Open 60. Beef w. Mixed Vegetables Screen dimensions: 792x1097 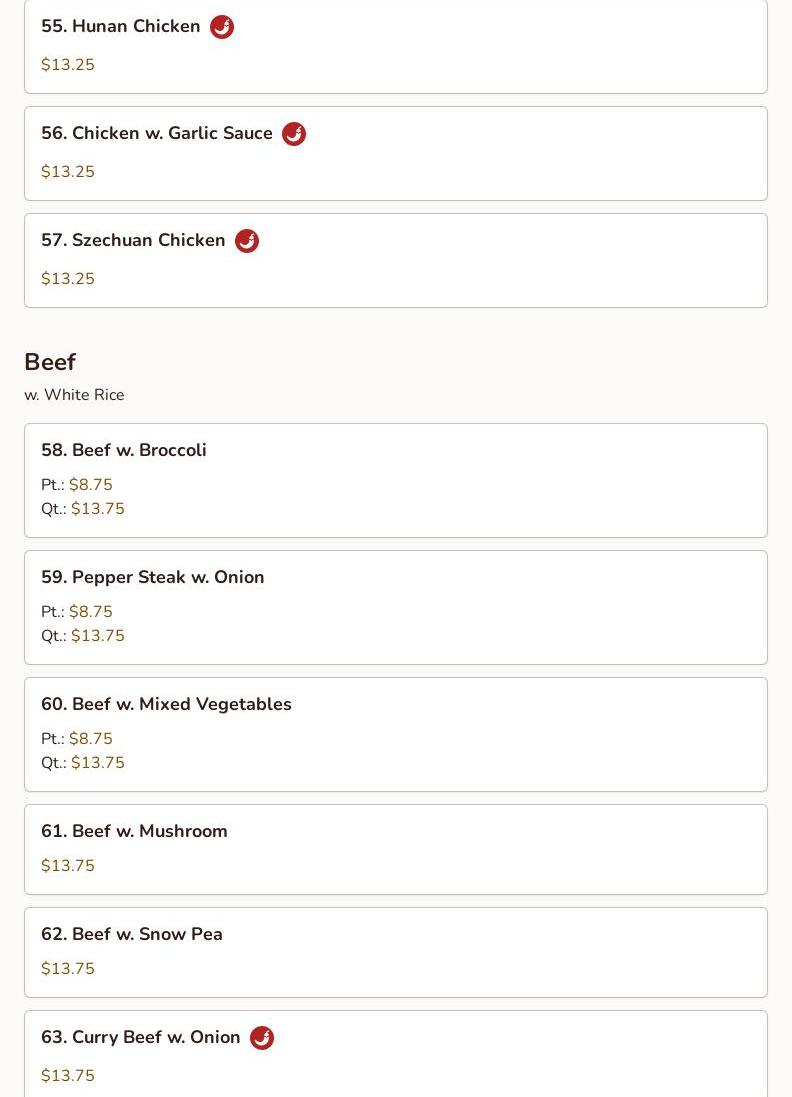click(396, 735)
